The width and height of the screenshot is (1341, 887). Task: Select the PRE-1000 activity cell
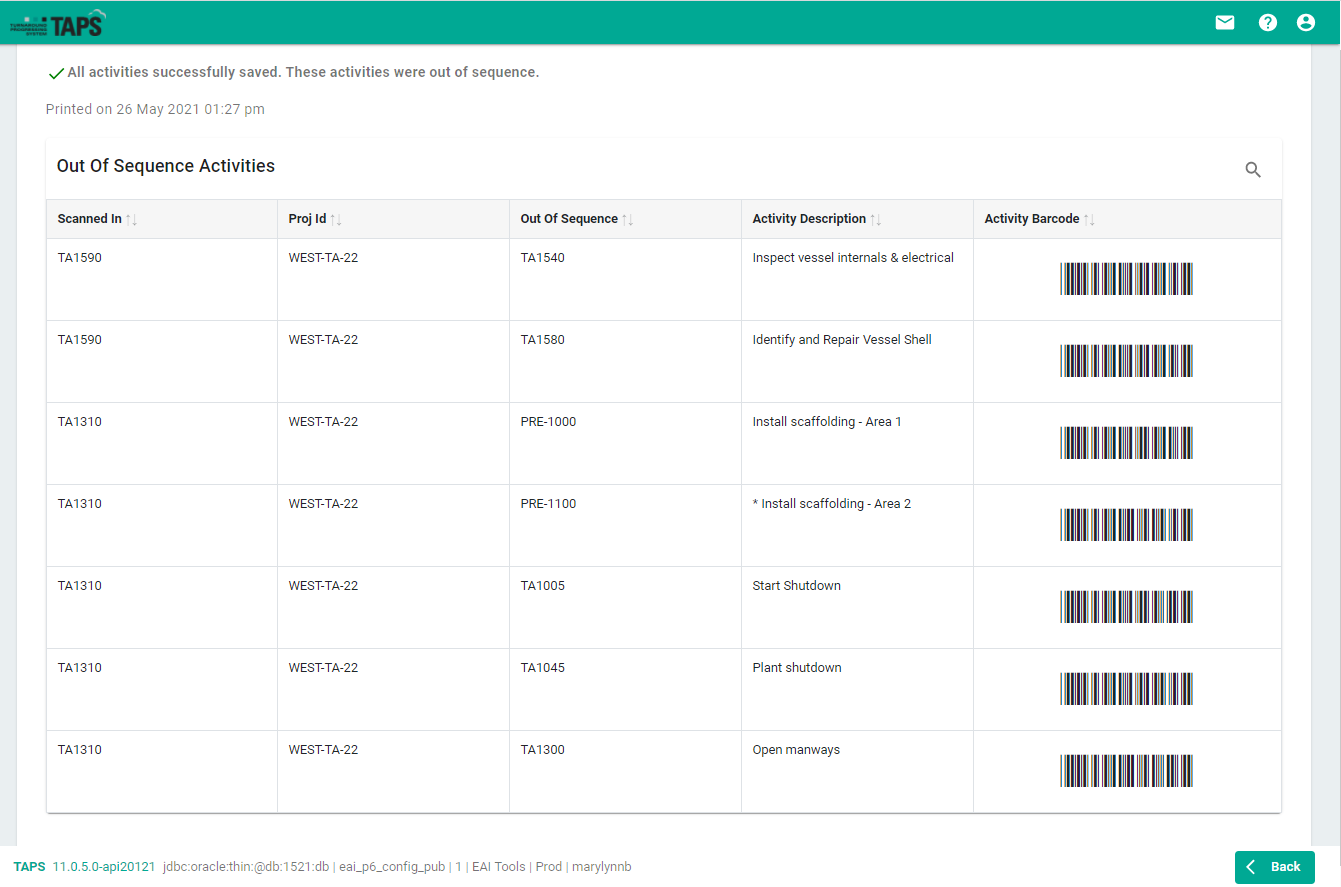(x=548, y=422)
